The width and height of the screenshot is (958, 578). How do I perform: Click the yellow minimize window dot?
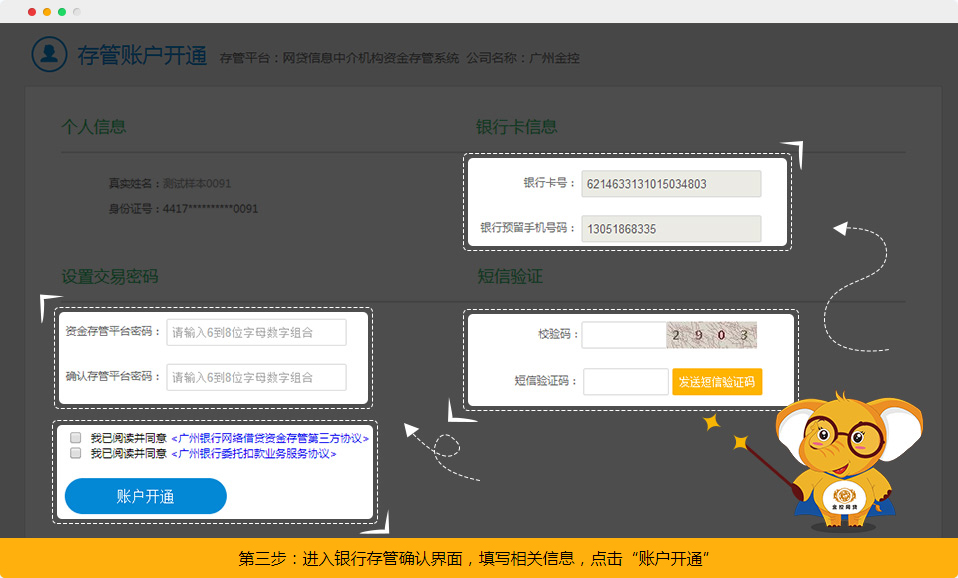[x=47, y=12]
